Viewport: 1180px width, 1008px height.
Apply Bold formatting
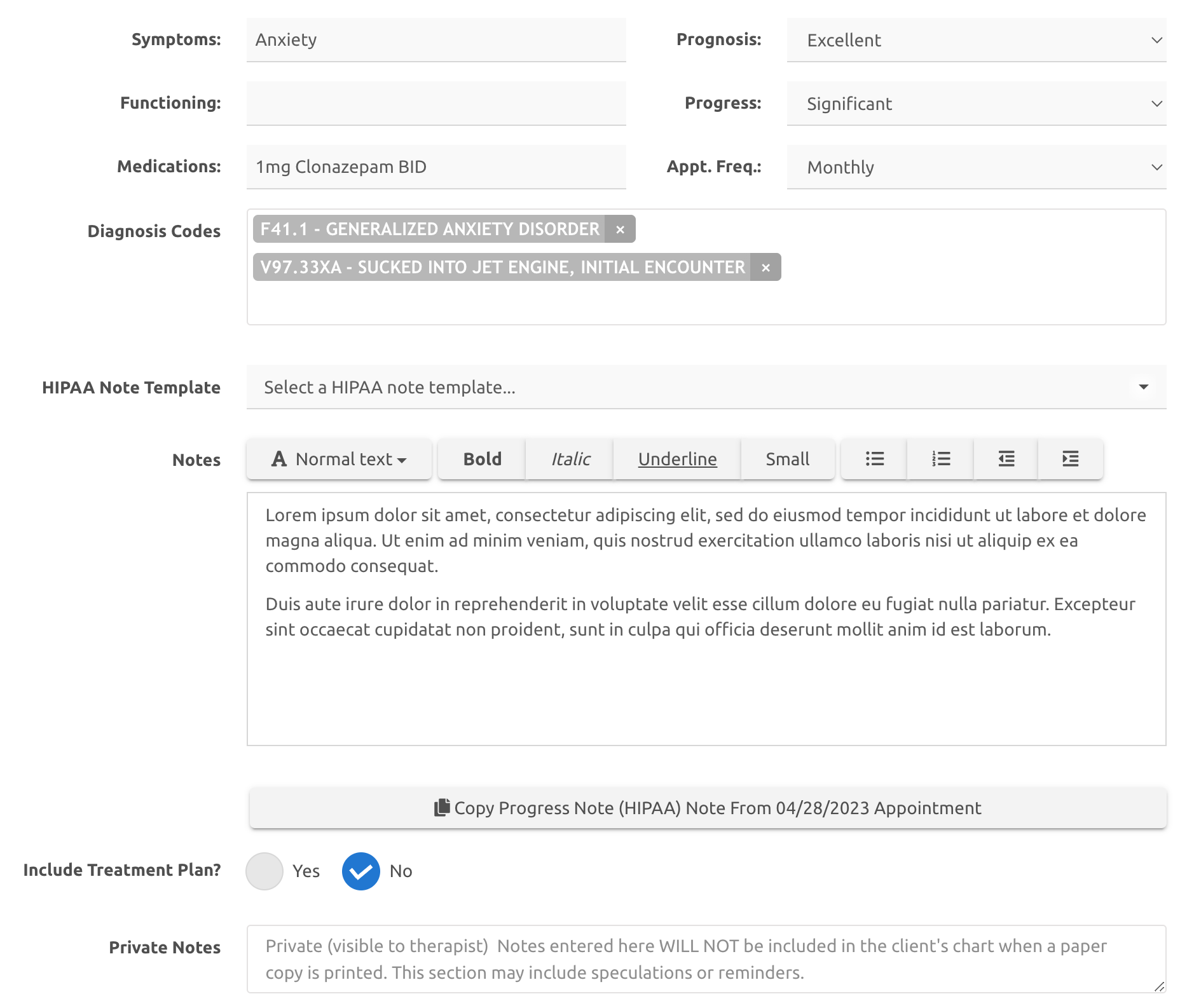[482, 459]
